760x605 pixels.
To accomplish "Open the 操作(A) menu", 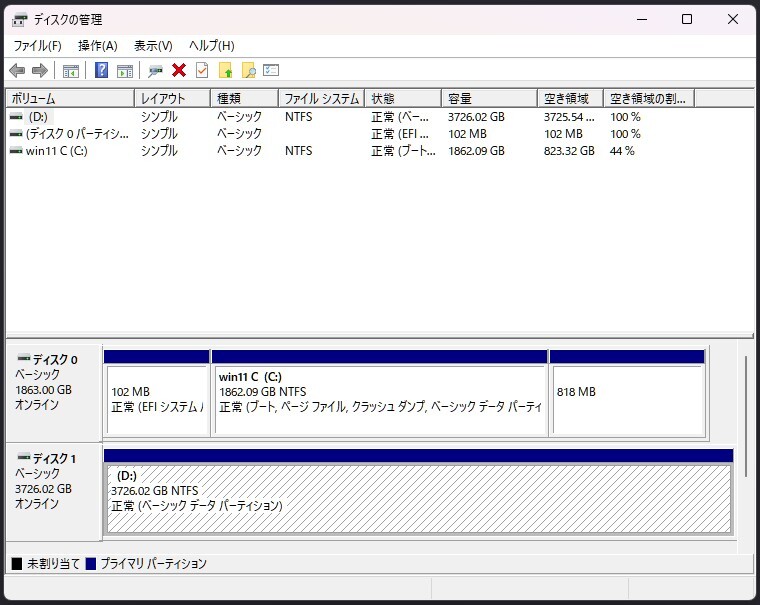I will tap(97, 46).
